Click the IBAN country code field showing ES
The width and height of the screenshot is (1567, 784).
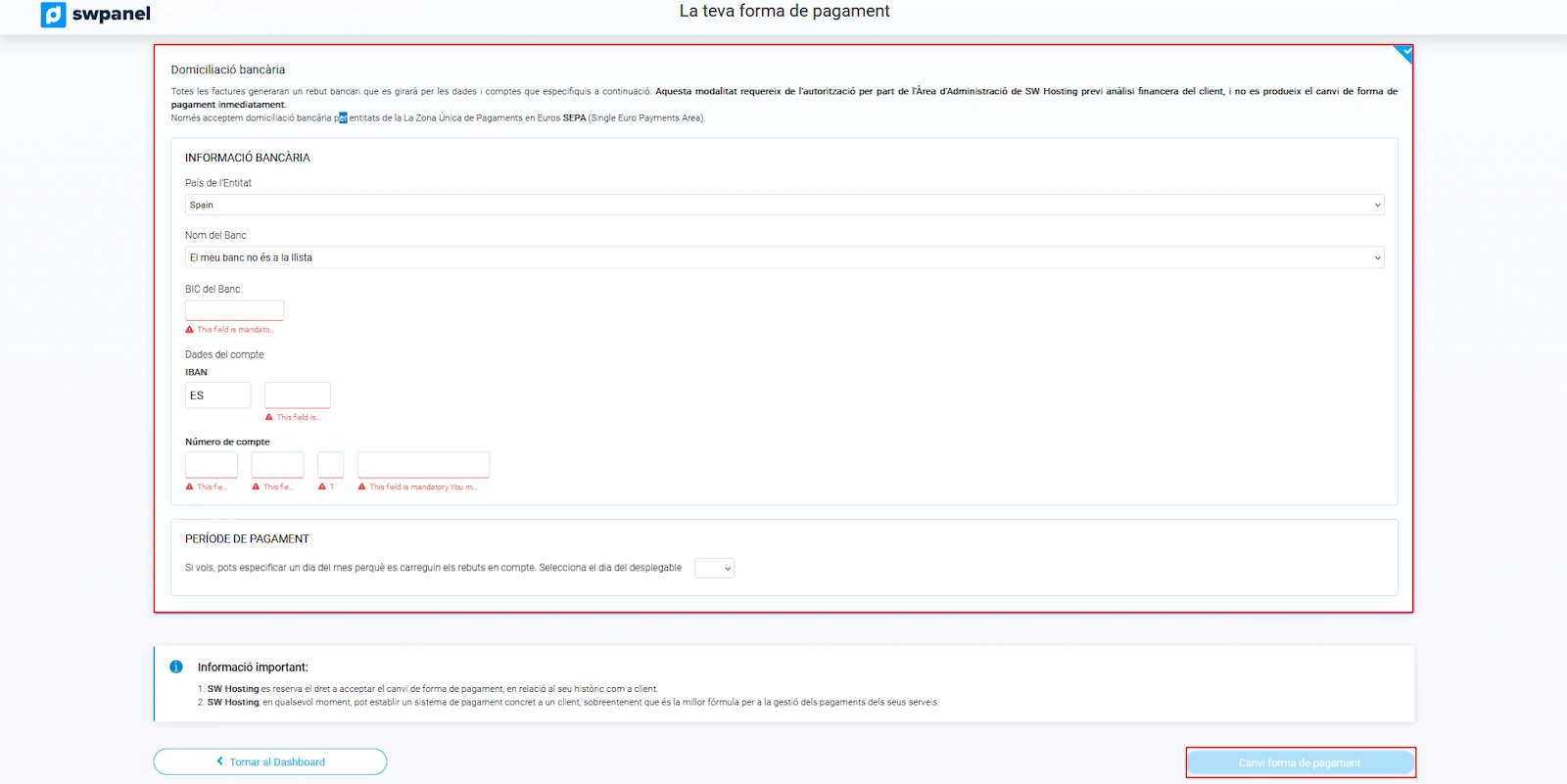click(217, 395)
